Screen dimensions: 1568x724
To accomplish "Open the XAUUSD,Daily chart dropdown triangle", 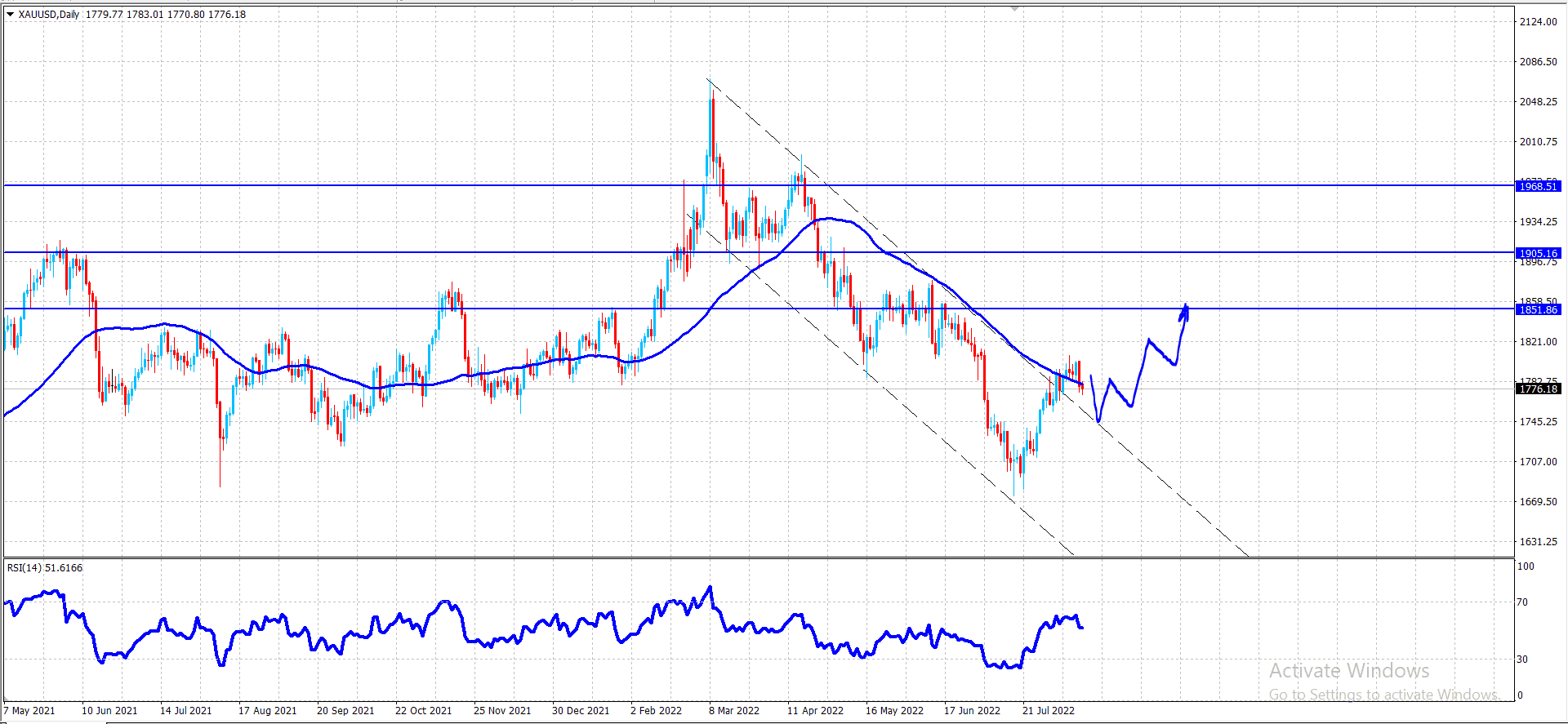I will click(x=10, y=14).
